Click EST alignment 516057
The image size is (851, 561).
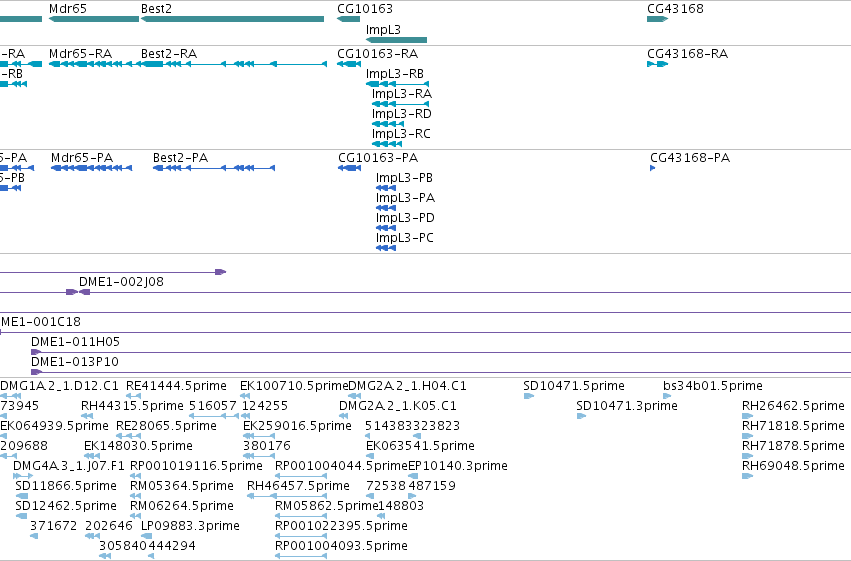[213, 406]
